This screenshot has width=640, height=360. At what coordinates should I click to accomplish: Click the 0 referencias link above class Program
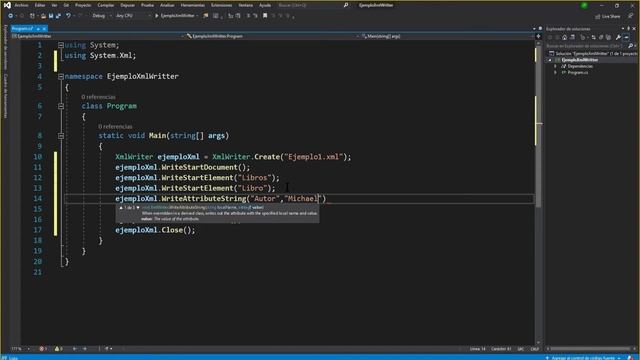pos(98,97)
